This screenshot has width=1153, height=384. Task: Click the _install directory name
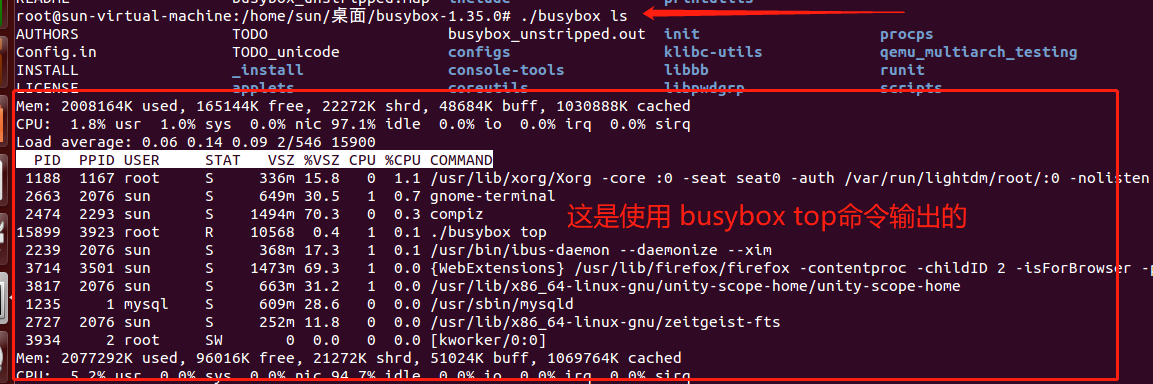tap(268, 71)
